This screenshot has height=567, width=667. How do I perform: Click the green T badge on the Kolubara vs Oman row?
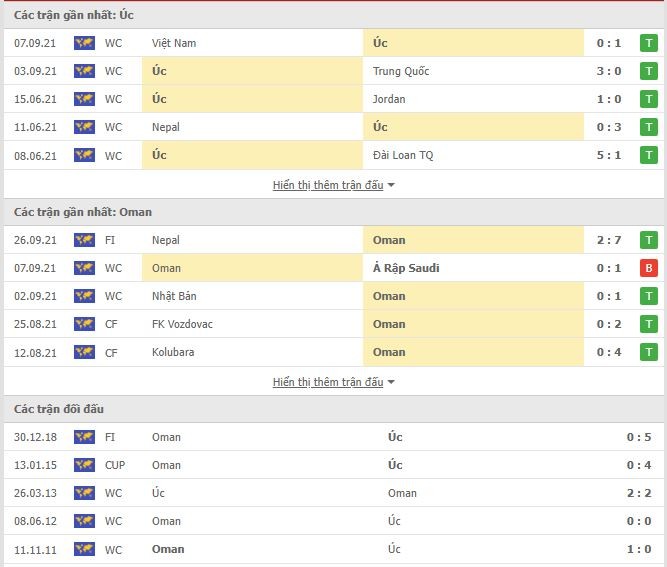(649, 353)
